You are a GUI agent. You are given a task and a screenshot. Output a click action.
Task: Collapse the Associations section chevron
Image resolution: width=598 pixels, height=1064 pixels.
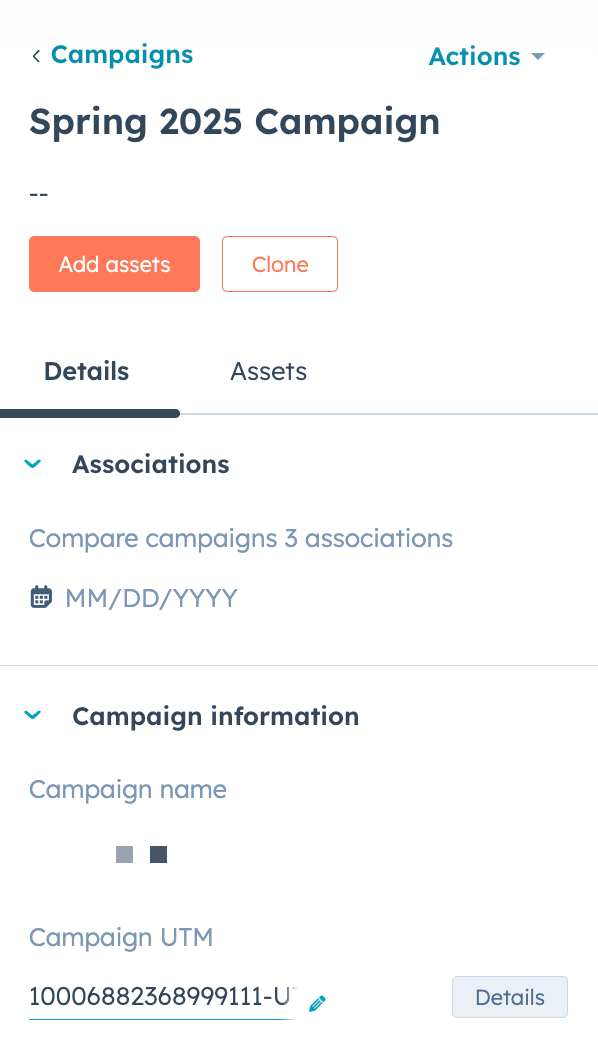coord(33,464)
